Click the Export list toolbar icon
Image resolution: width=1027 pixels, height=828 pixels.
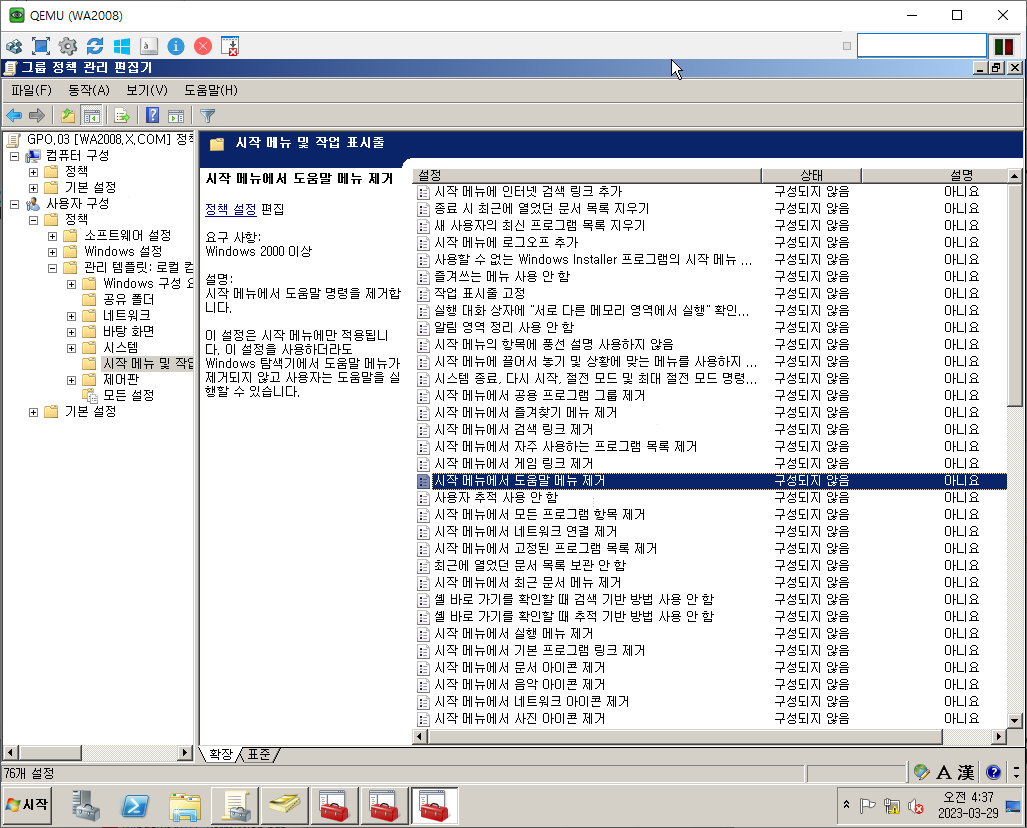(122, 116)
